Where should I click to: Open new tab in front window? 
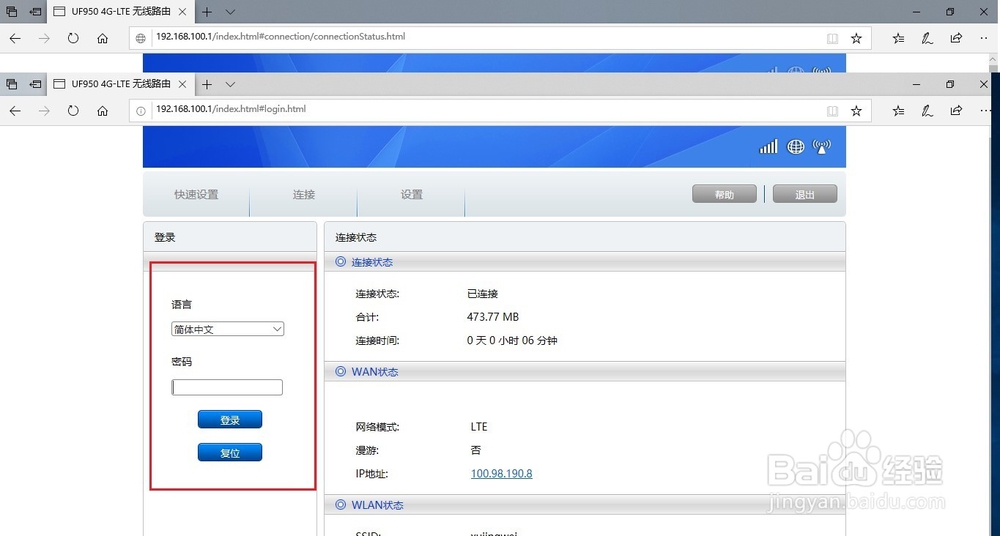pyautogui.click(x=207, y=84)
